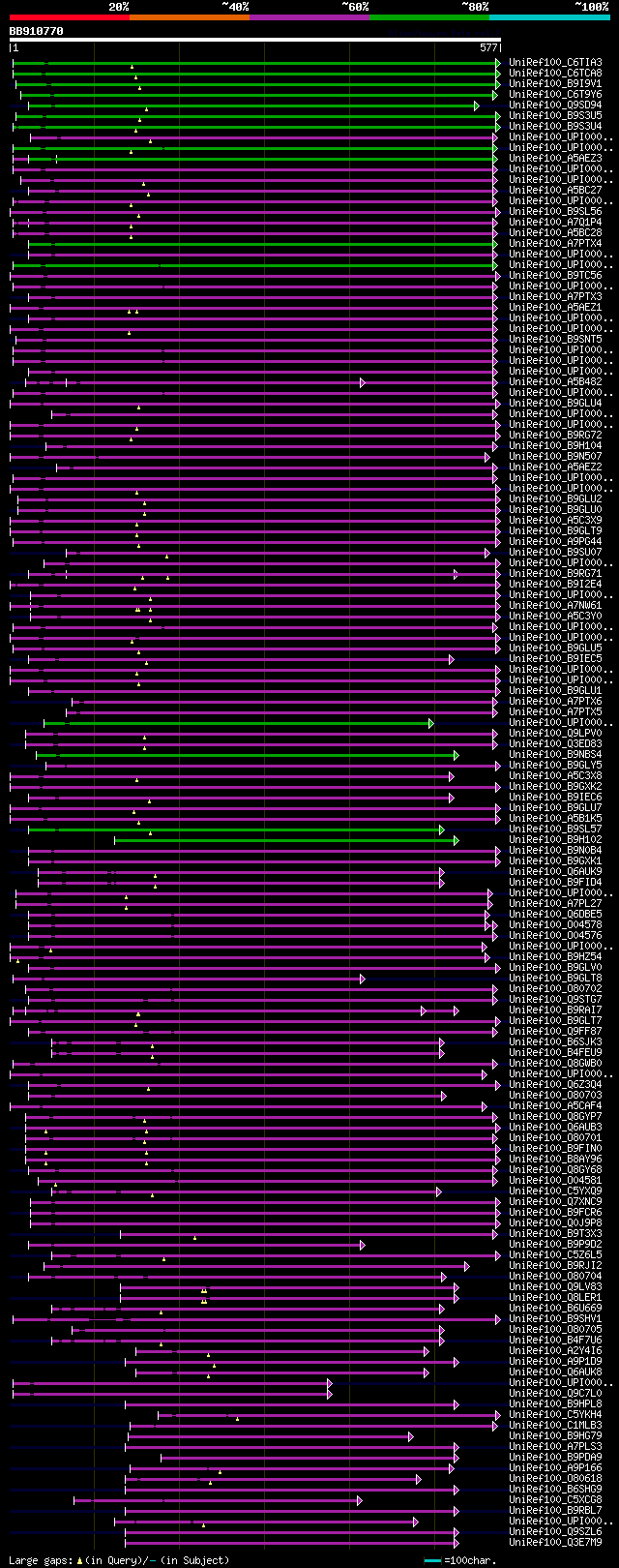This screenshot has width=619, height=1568.
Task: Select label UniRef100_A5AEZ2
Action: coord(555,467)
